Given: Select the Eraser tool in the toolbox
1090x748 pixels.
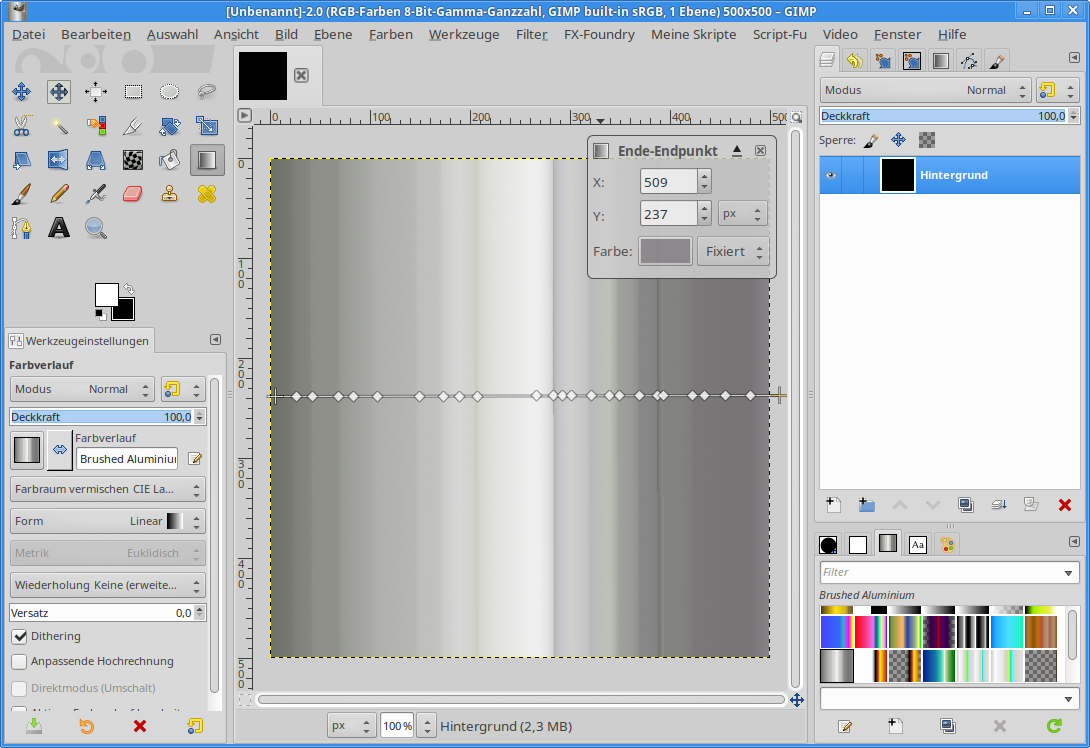Looking at the screenshot, I should point(133,193).
